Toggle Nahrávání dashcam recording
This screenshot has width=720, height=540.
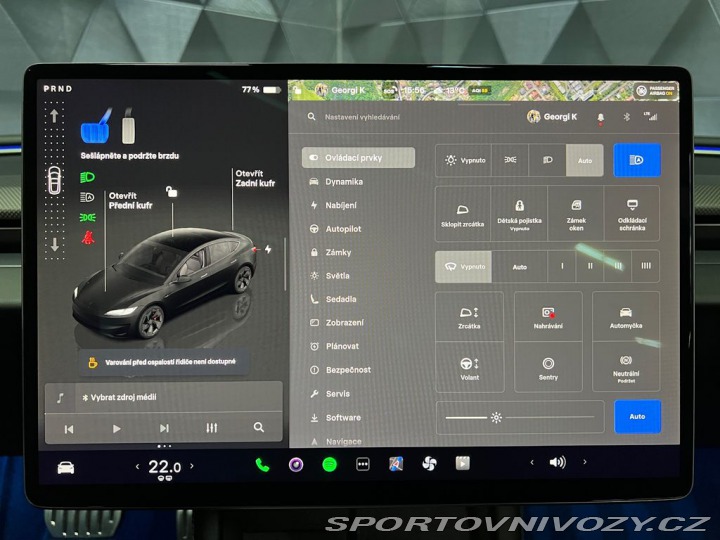[548, 317]
